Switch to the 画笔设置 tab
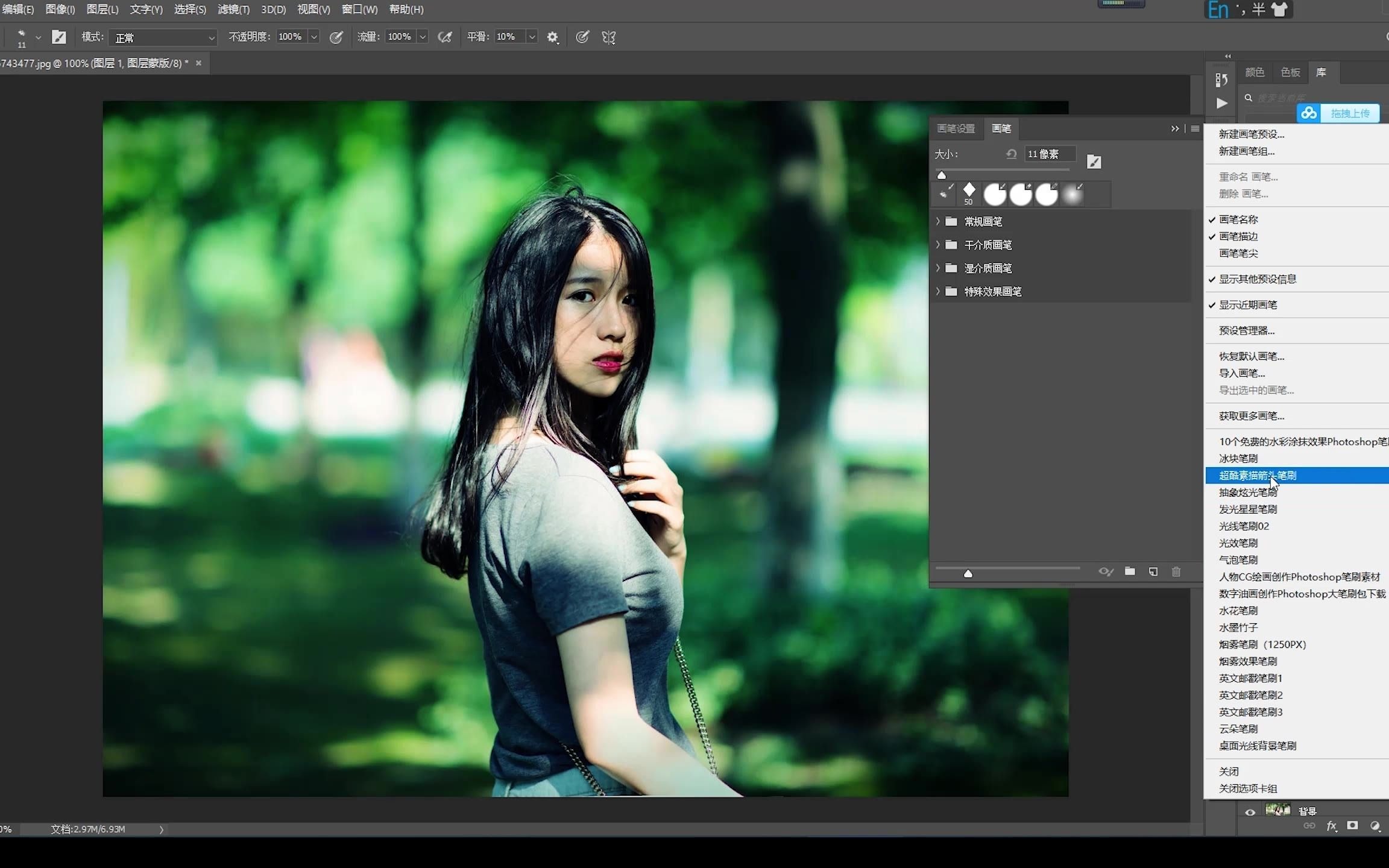 coord(956,128)
